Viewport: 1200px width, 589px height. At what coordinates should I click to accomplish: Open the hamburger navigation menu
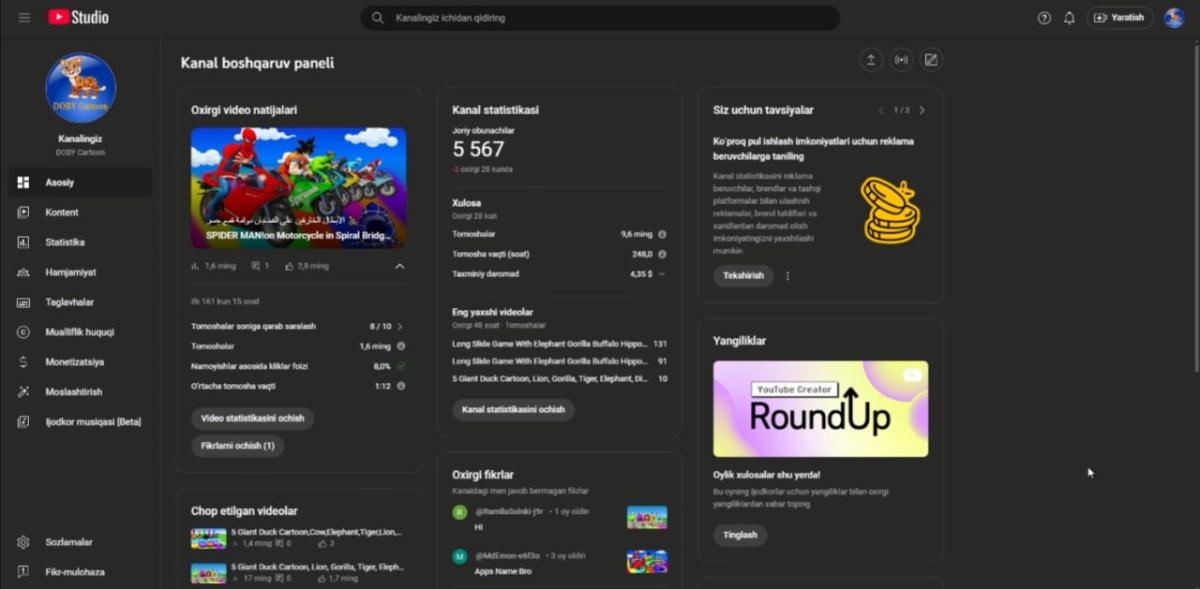24,17
